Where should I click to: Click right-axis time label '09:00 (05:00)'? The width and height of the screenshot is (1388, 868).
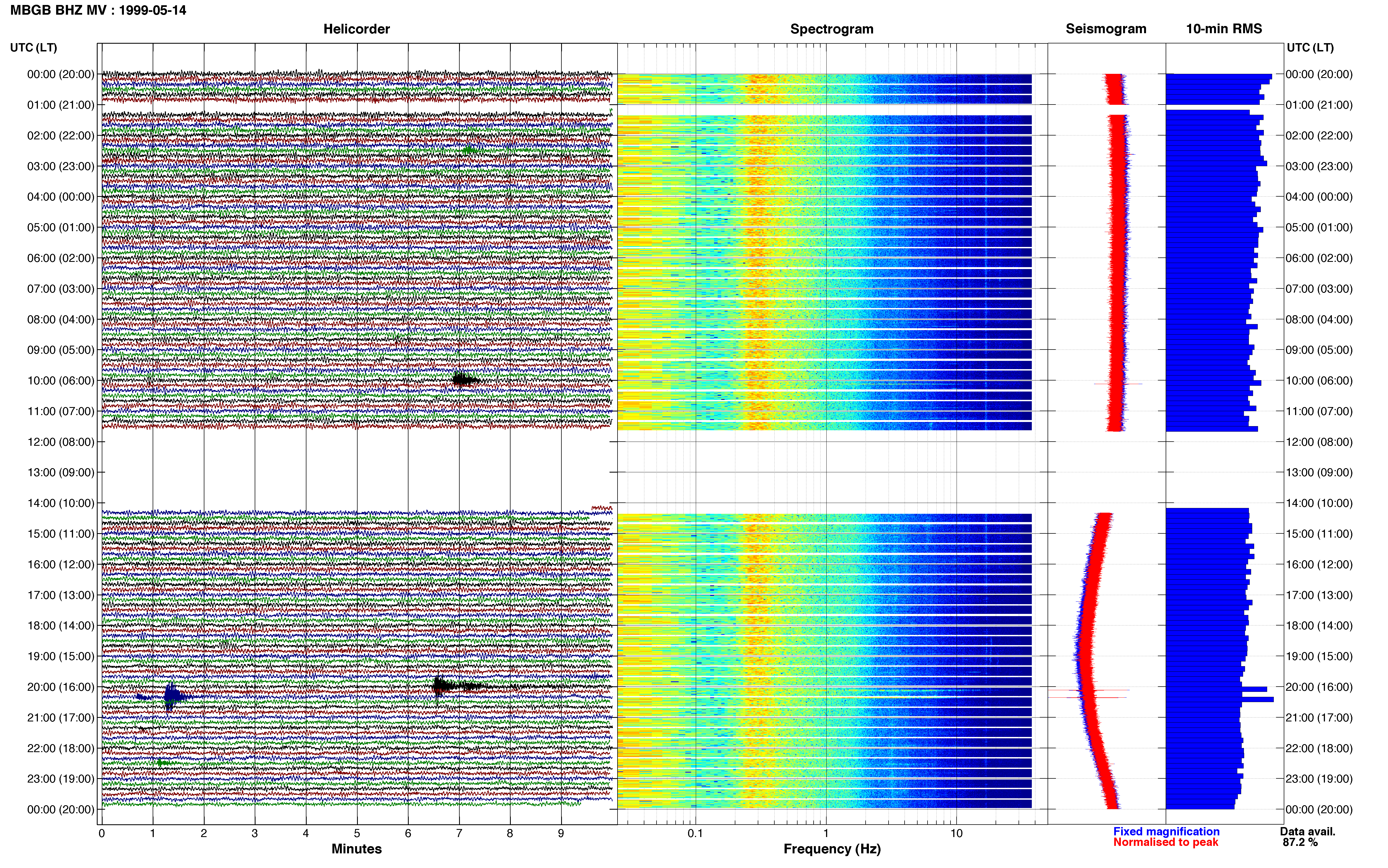click(1319, 350)
